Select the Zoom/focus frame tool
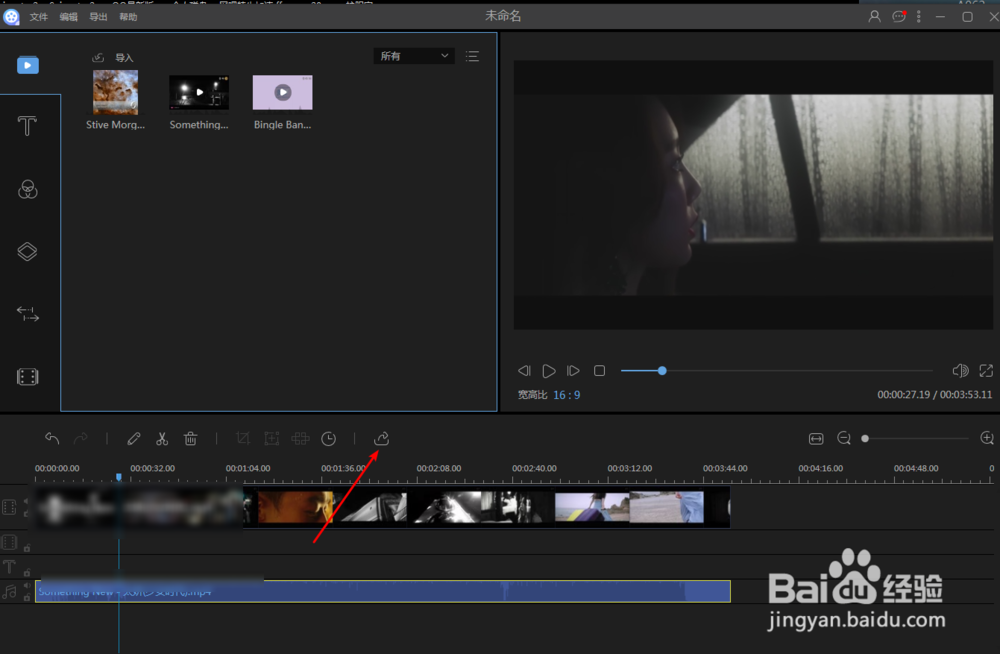The image size is (1000, 654). pos(272,438)
